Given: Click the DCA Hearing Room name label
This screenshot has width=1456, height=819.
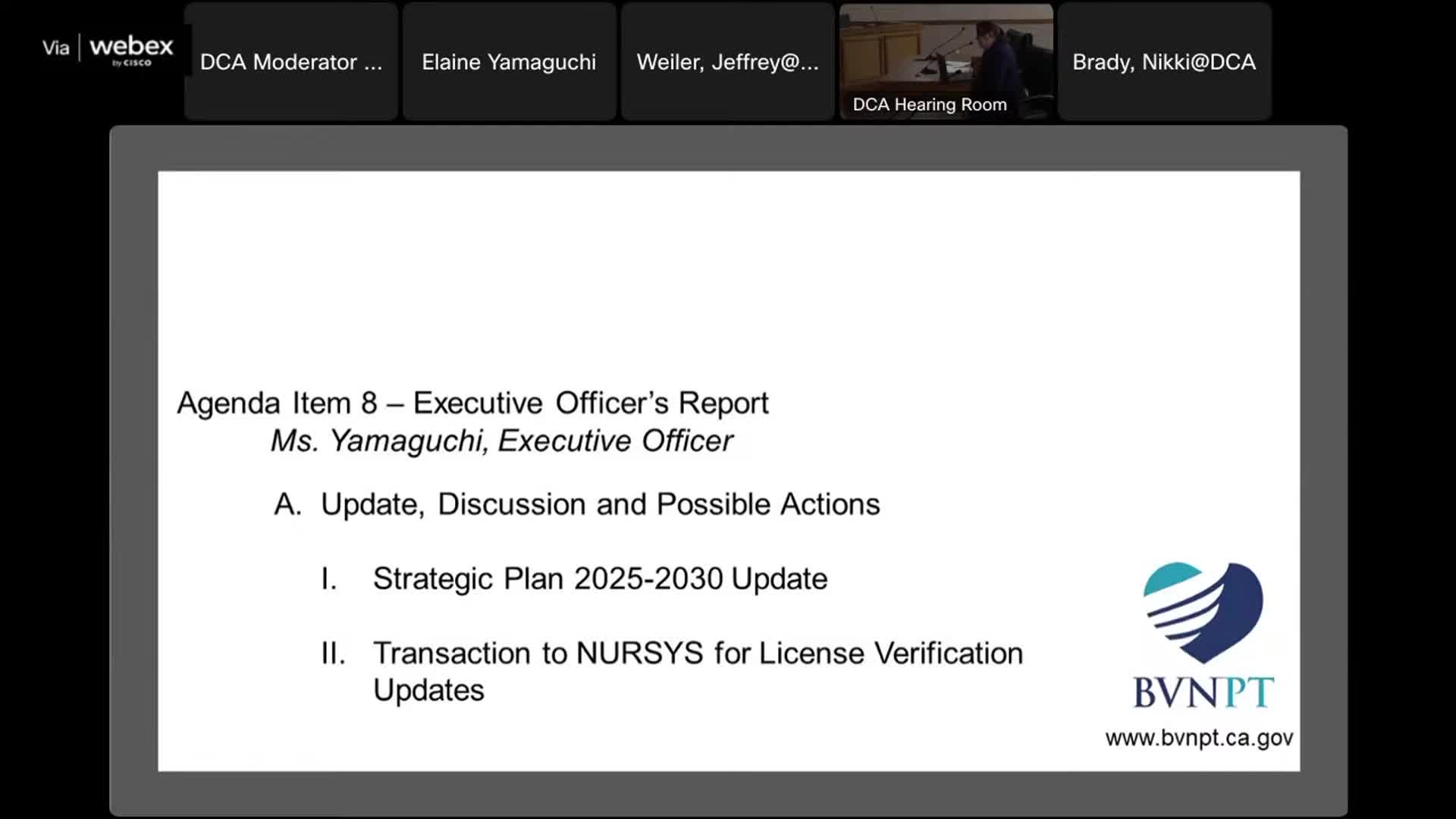Looking at the screenshot, I should (930, 105).
